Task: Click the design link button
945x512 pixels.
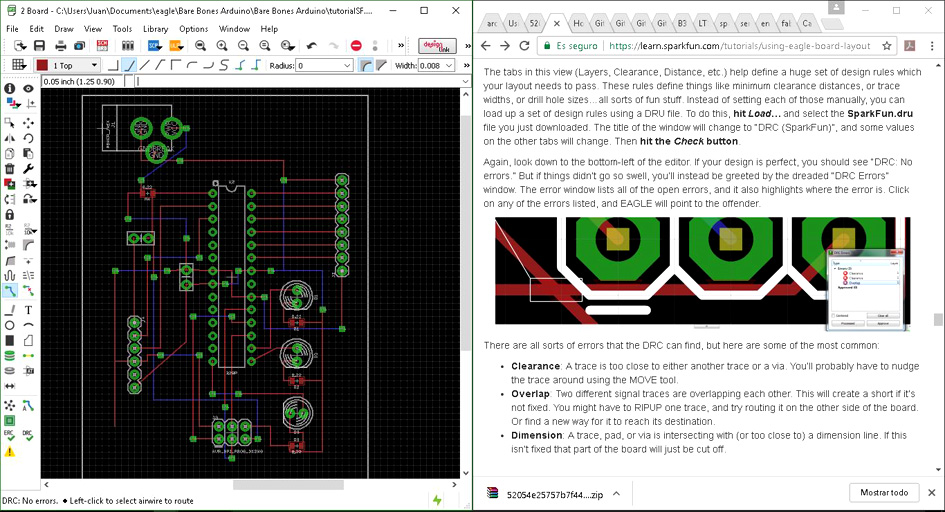Action: pyautogui.click(x=437, y=46)
